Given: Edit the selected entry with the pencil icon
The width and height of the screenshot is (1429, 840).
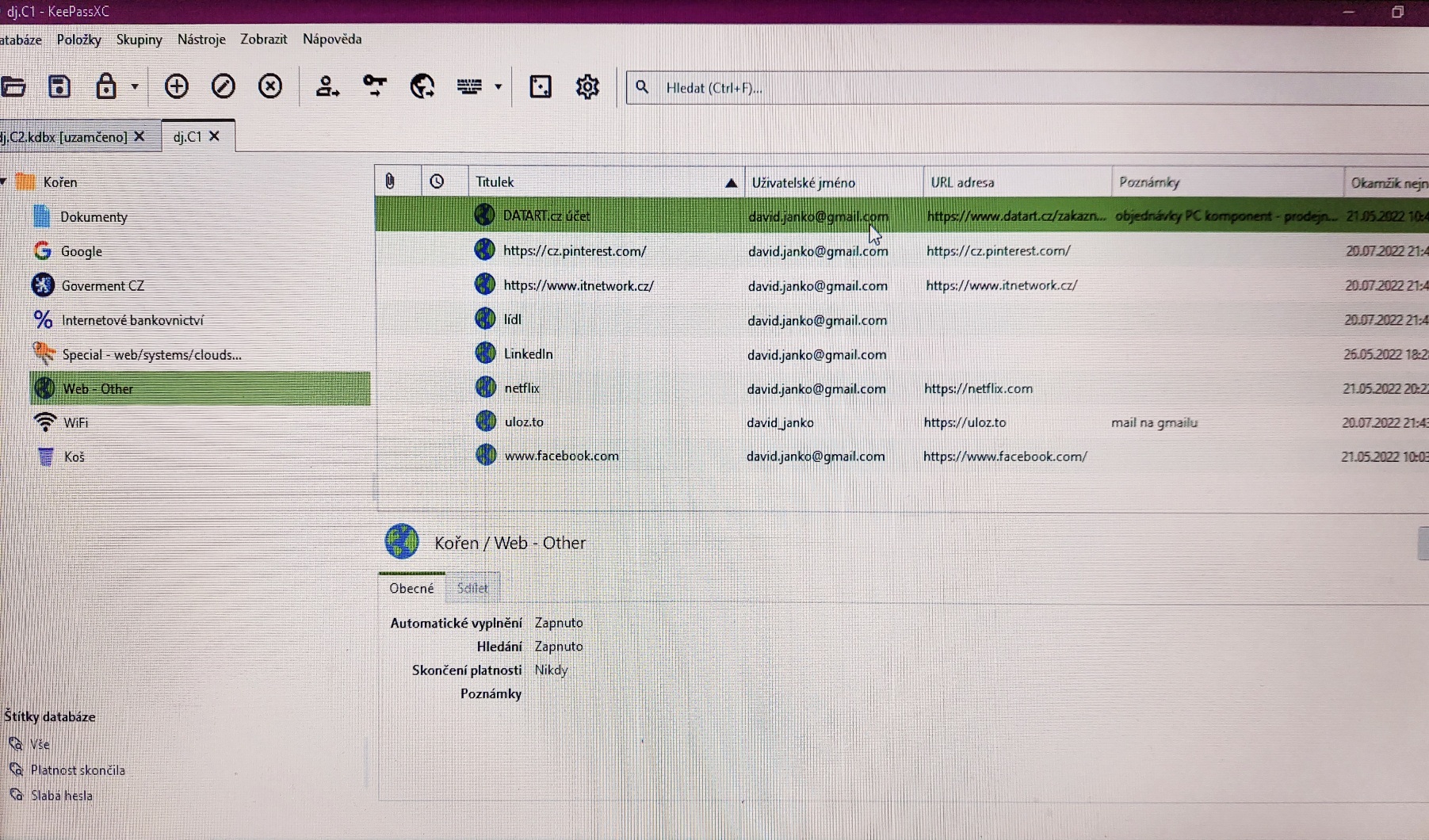Looking at the screenshot, I should 224,86.
